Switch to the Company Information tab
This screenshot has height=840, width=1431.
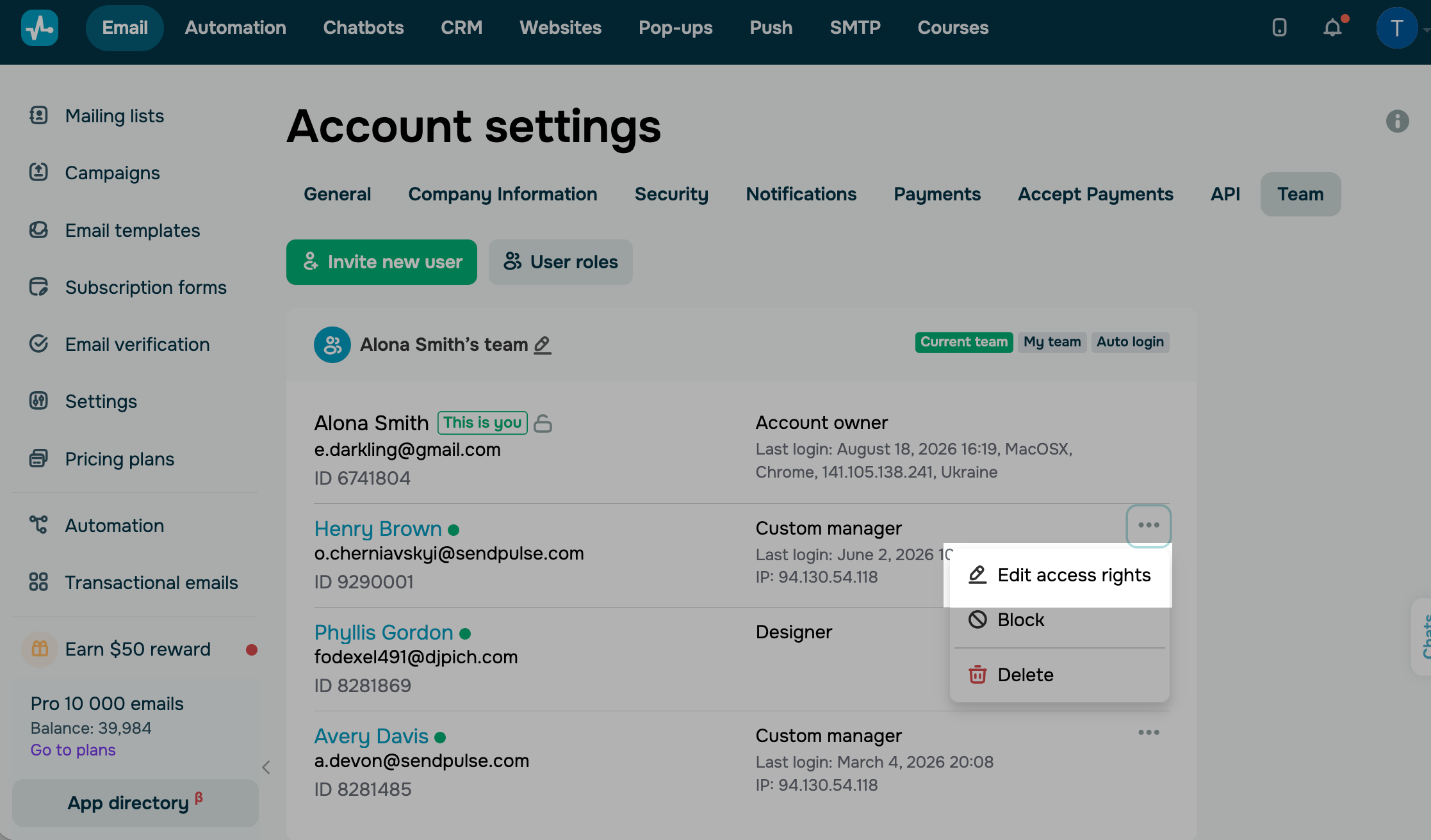click(x=503, y=194)
